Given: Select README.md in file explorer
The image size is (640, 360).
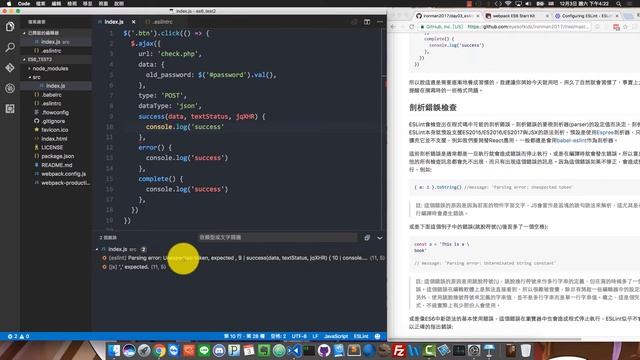Looking at the screenshot, I should 56,165.
